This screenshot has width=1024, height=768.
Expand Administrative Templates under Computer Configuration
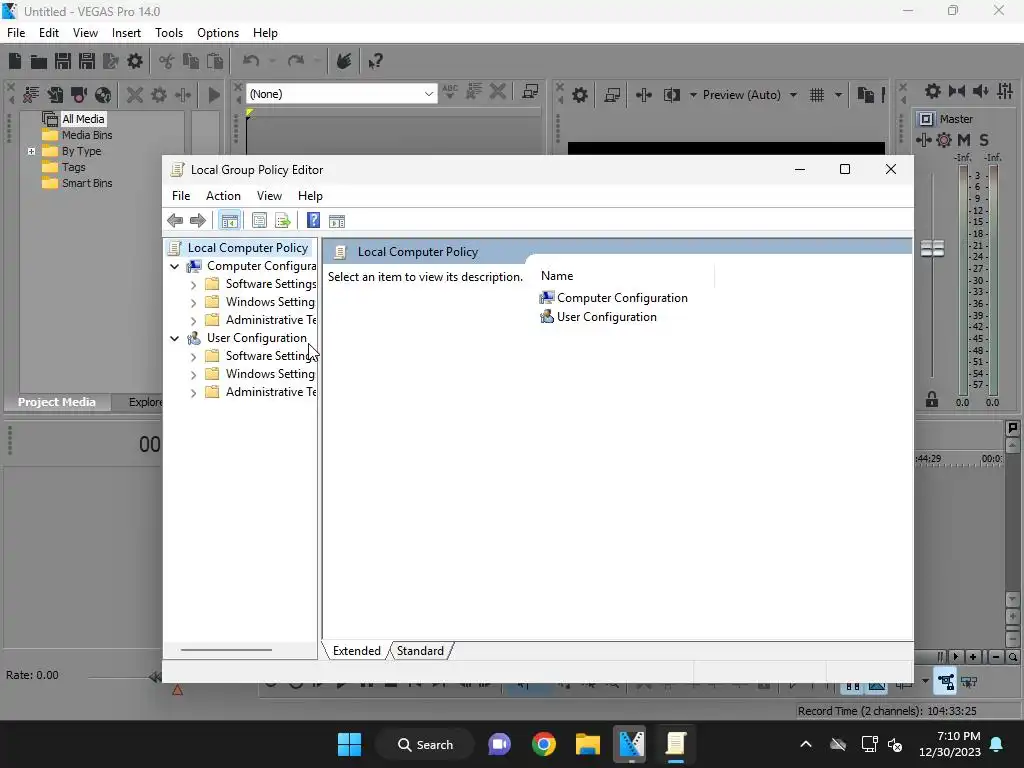[x=193, y=321]
